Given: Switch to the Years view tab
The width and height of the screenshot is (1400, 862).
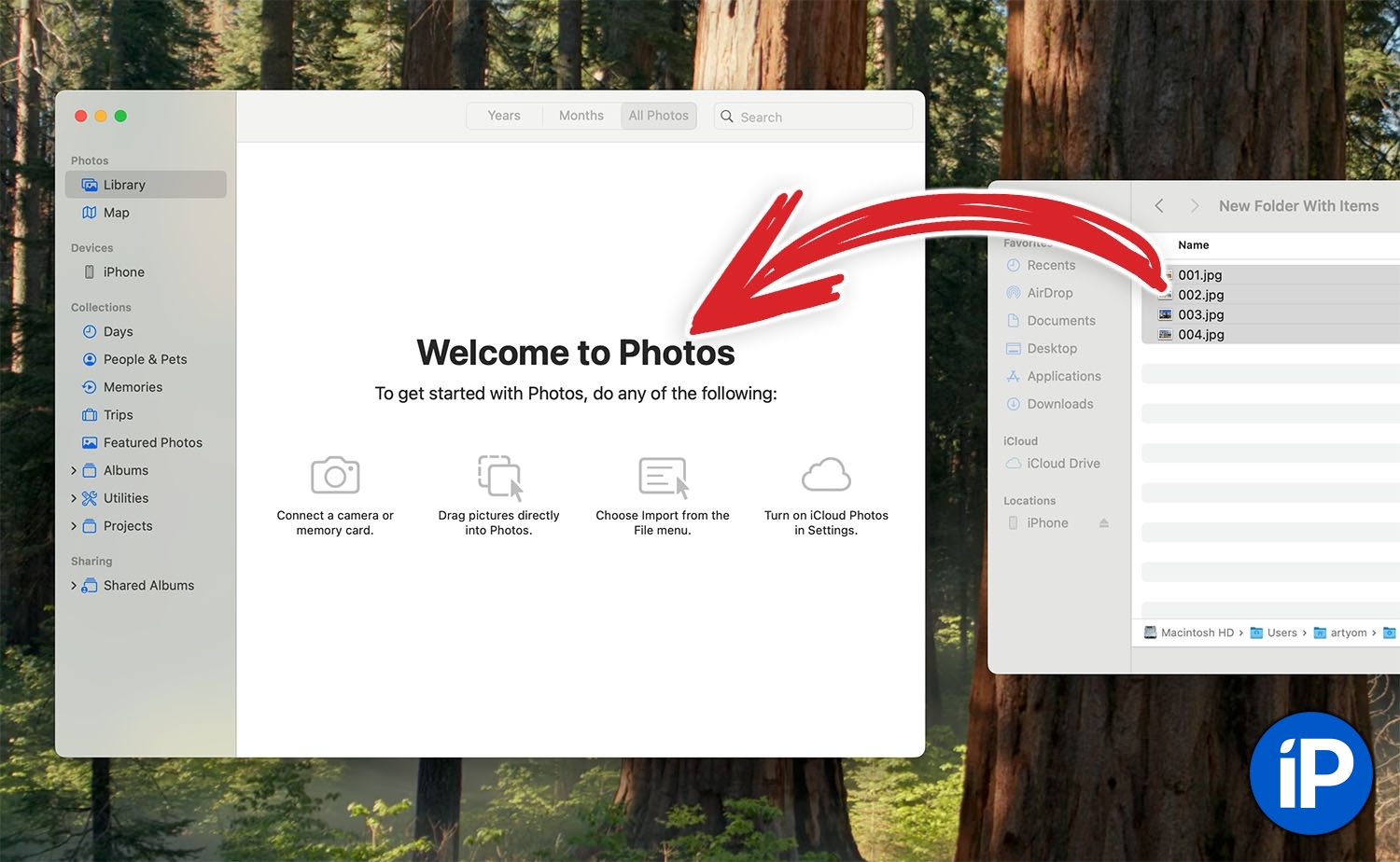Looking at the screenshot, I should pyautogui.click(x=504, y=116).
